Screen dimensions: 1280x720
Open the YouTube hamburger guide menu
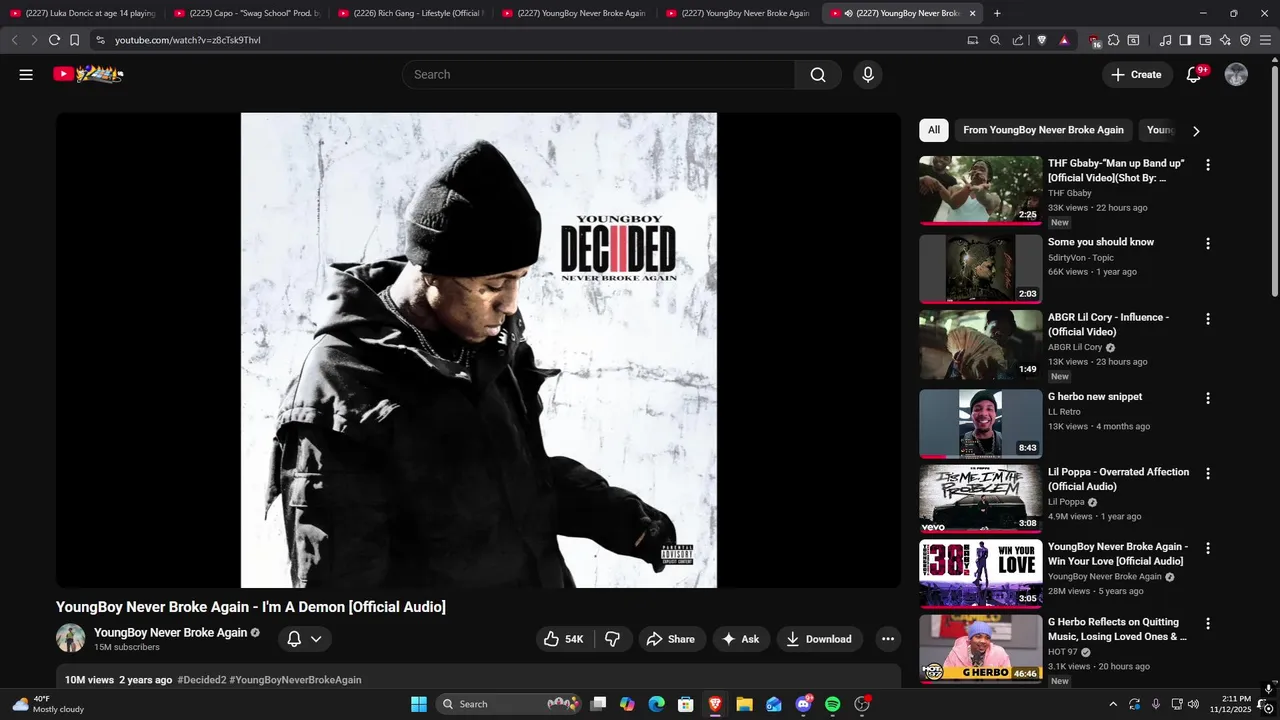pyautogui.click(x=26, y=75)
